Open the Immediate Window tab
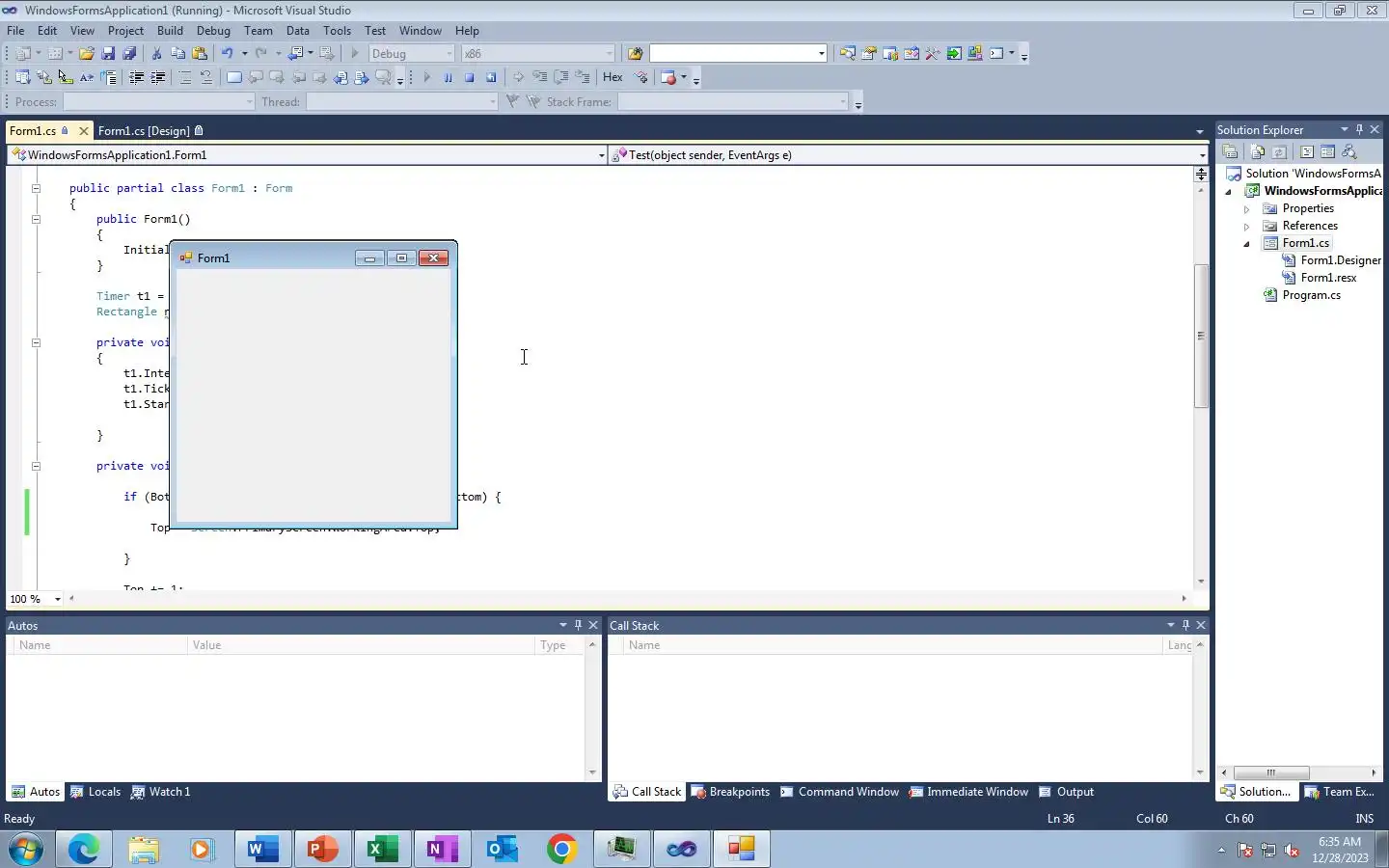Screen dimensions: 1389x868 click(968, 792)
